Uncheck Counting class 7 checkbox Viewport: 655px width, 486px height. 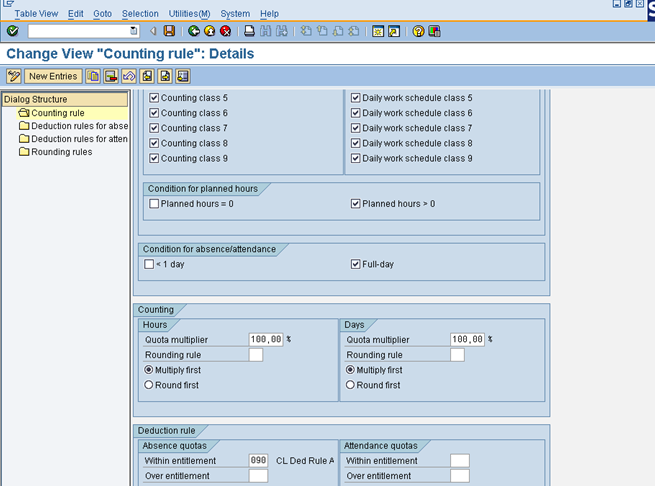pos(154,128)
